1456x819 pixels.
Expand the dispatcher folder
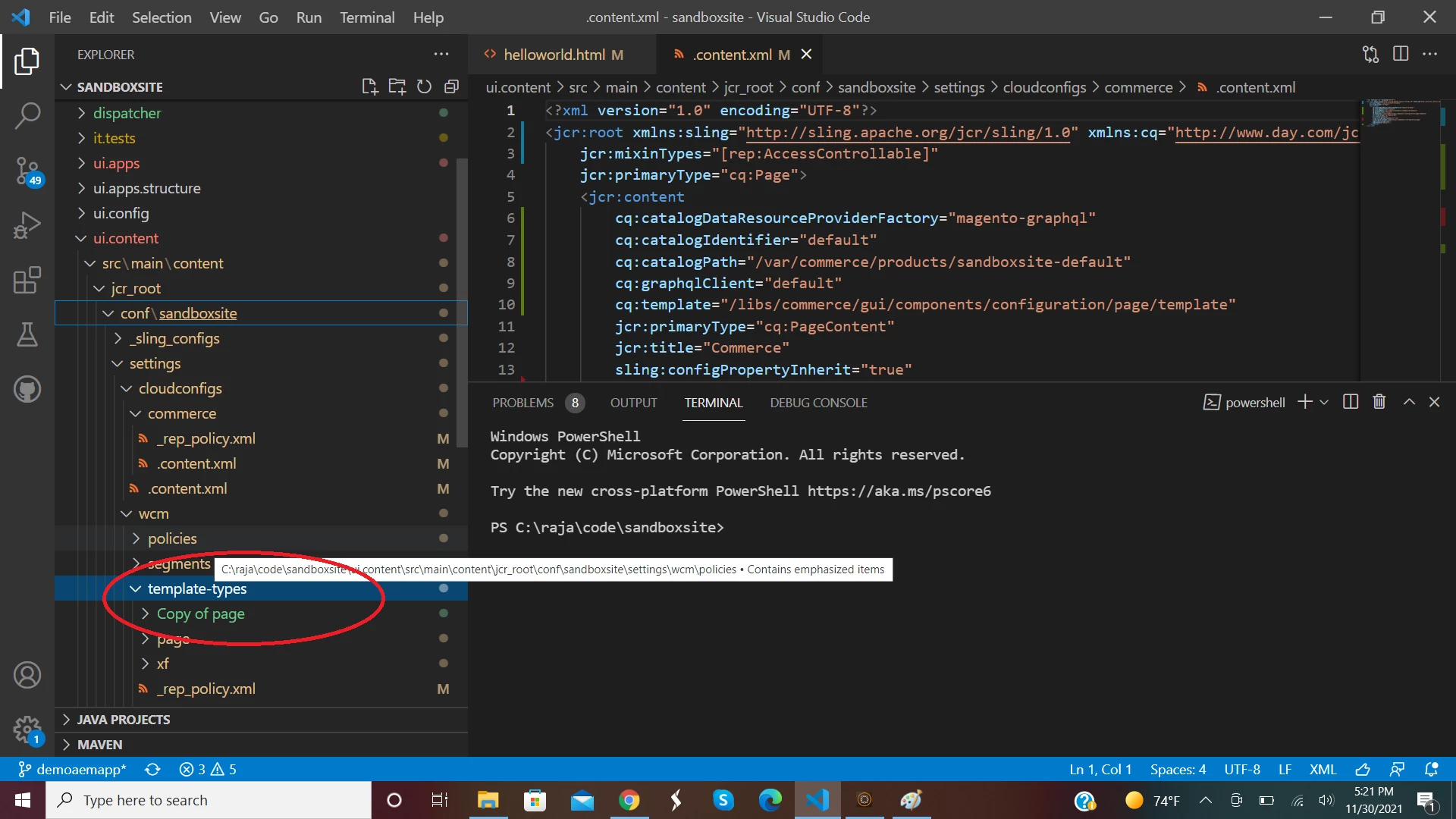[127, 113]
